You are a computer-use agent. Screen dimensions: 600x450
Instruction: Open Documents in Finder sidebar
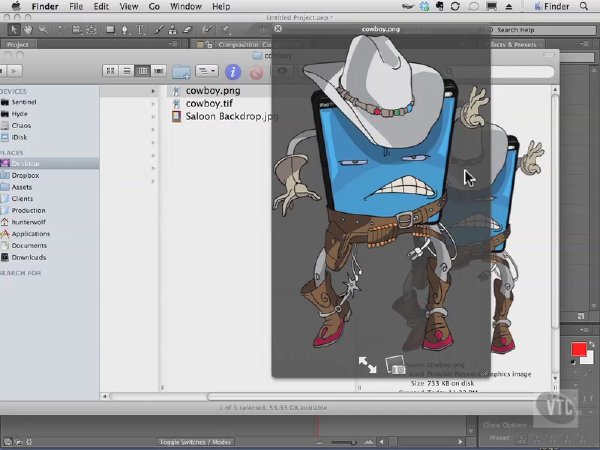[29, 246]
